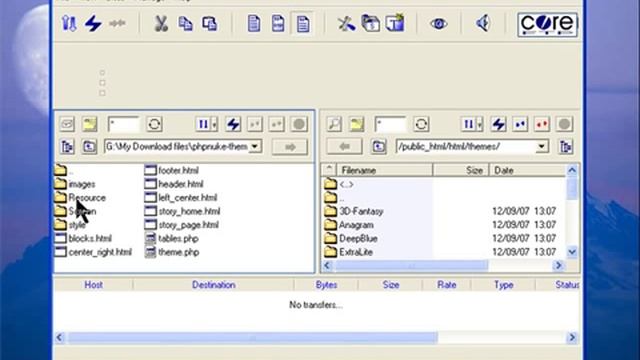
Task: Select blocks.html file
Action: pyautogui.click(x=83, y=238)
